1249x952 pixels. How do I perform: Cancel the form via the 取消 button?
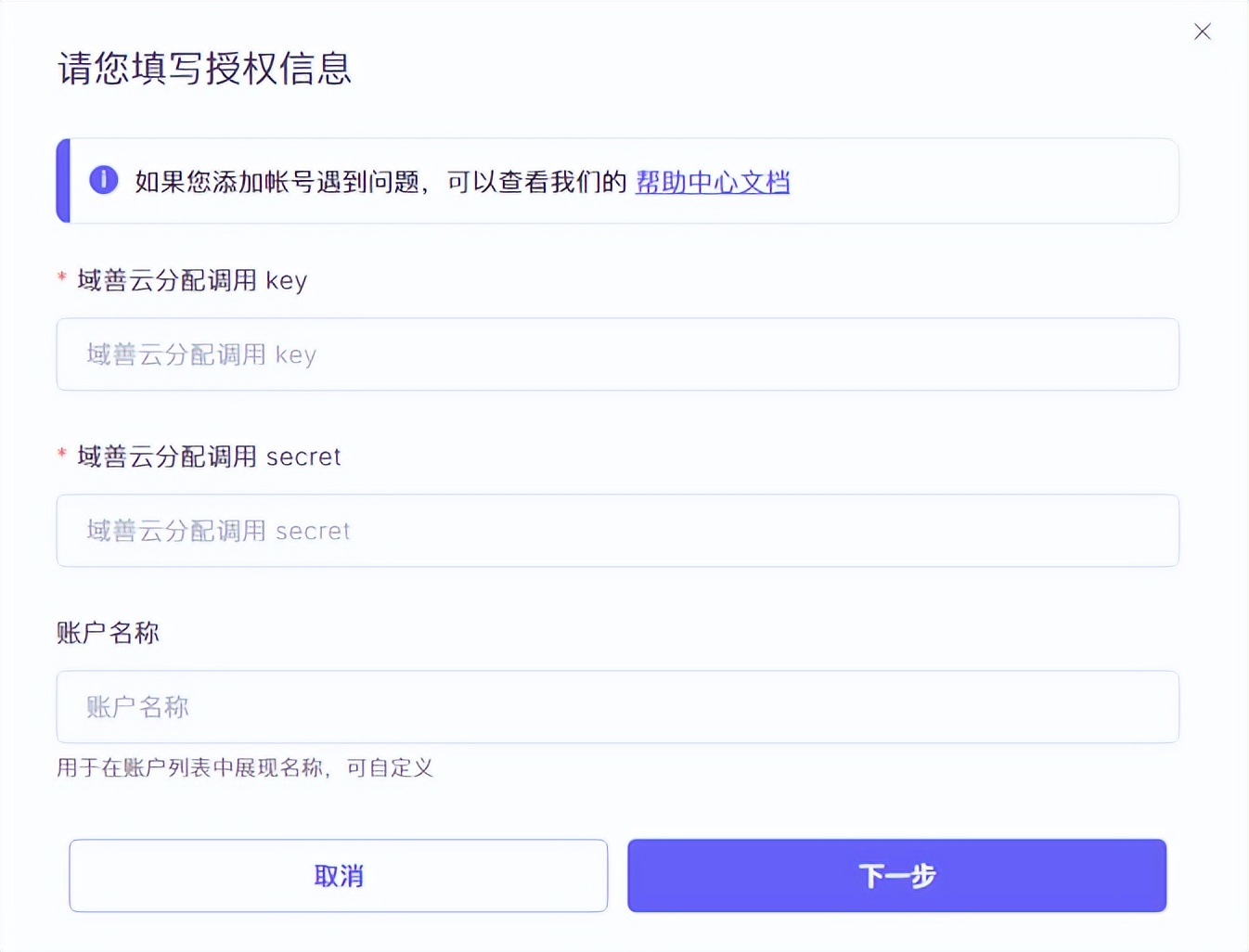pos(339,875)
